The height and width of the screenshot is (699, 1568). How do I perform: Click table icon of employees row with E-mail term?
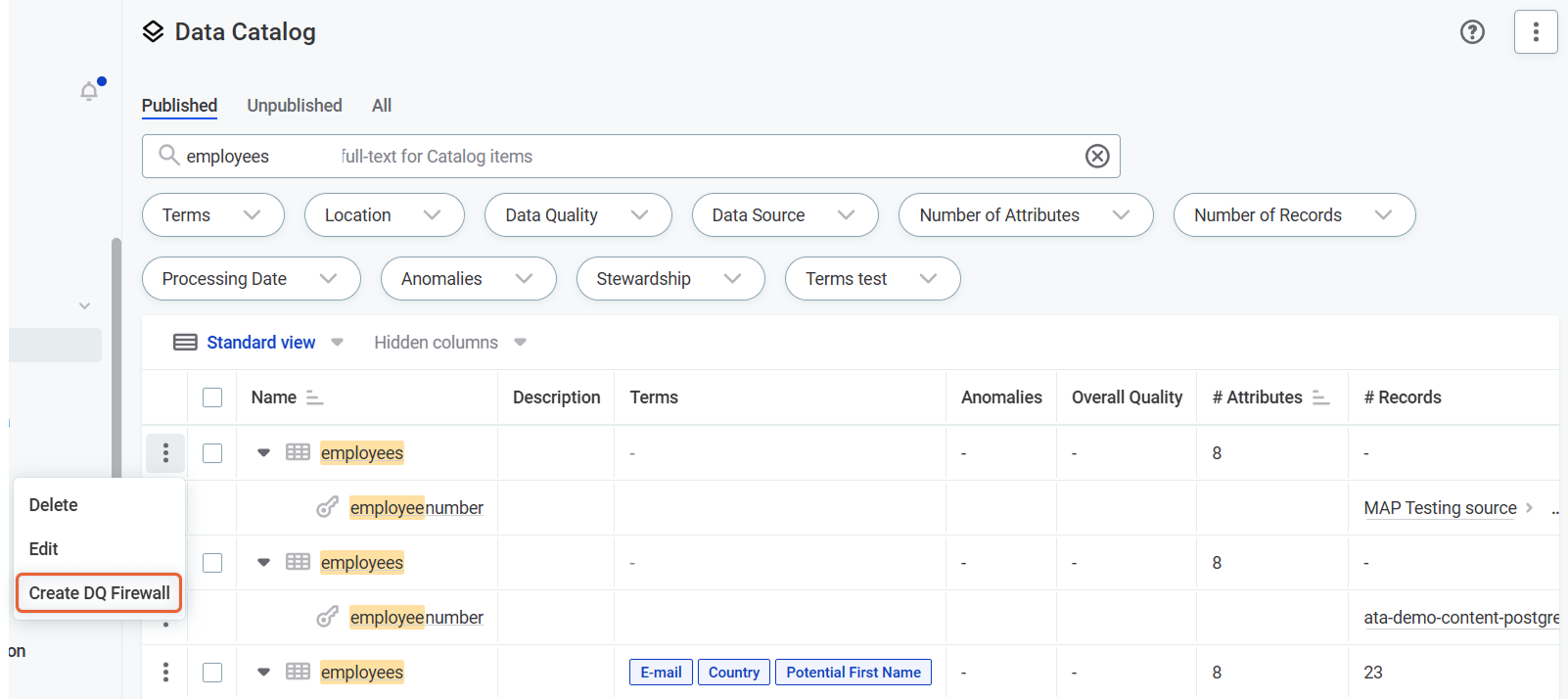(298, 673)
